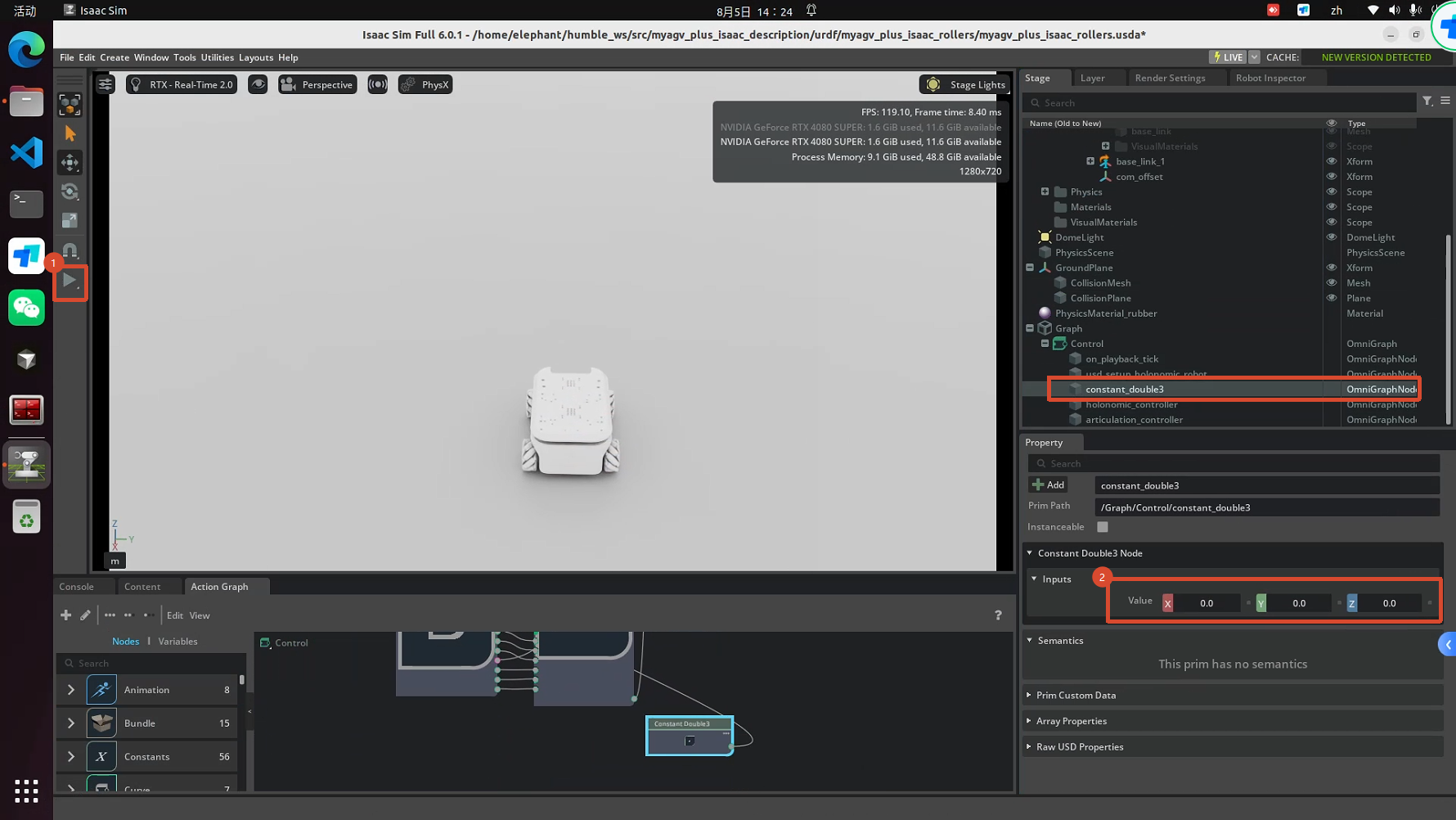This screenshot has width=1456, height=820.
Task: Open the Stage Lights menu
Action: pos(966,84)
